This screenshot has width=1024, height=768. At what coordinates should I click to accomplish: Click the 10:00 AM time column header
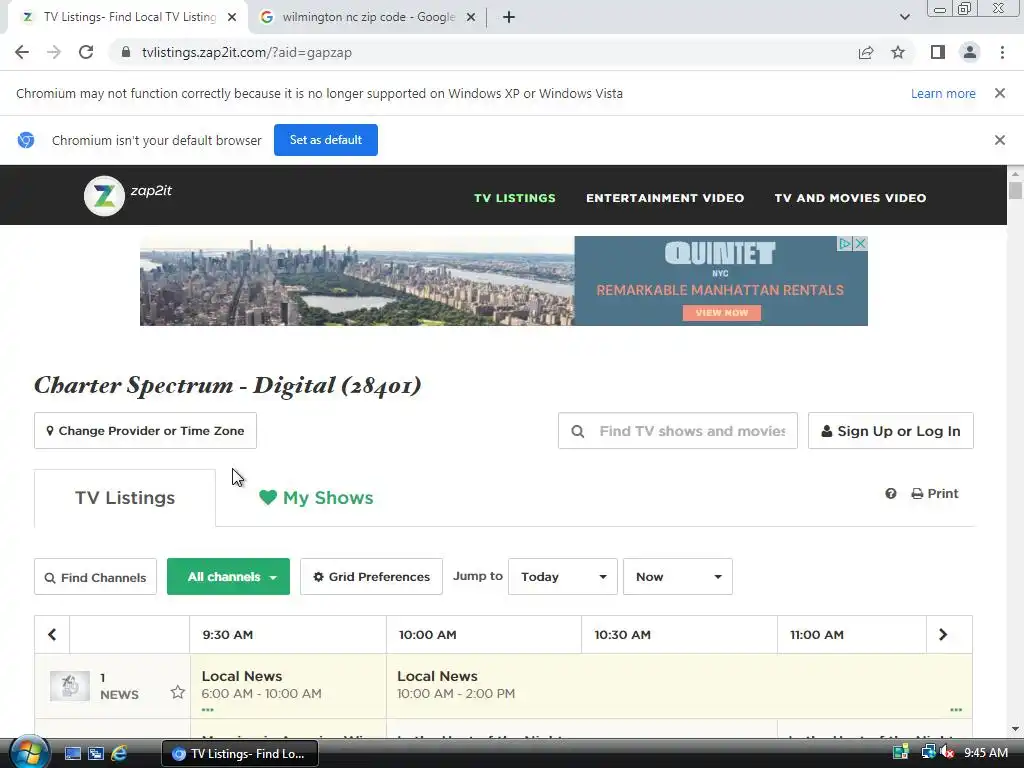click(x=484, y=634)
